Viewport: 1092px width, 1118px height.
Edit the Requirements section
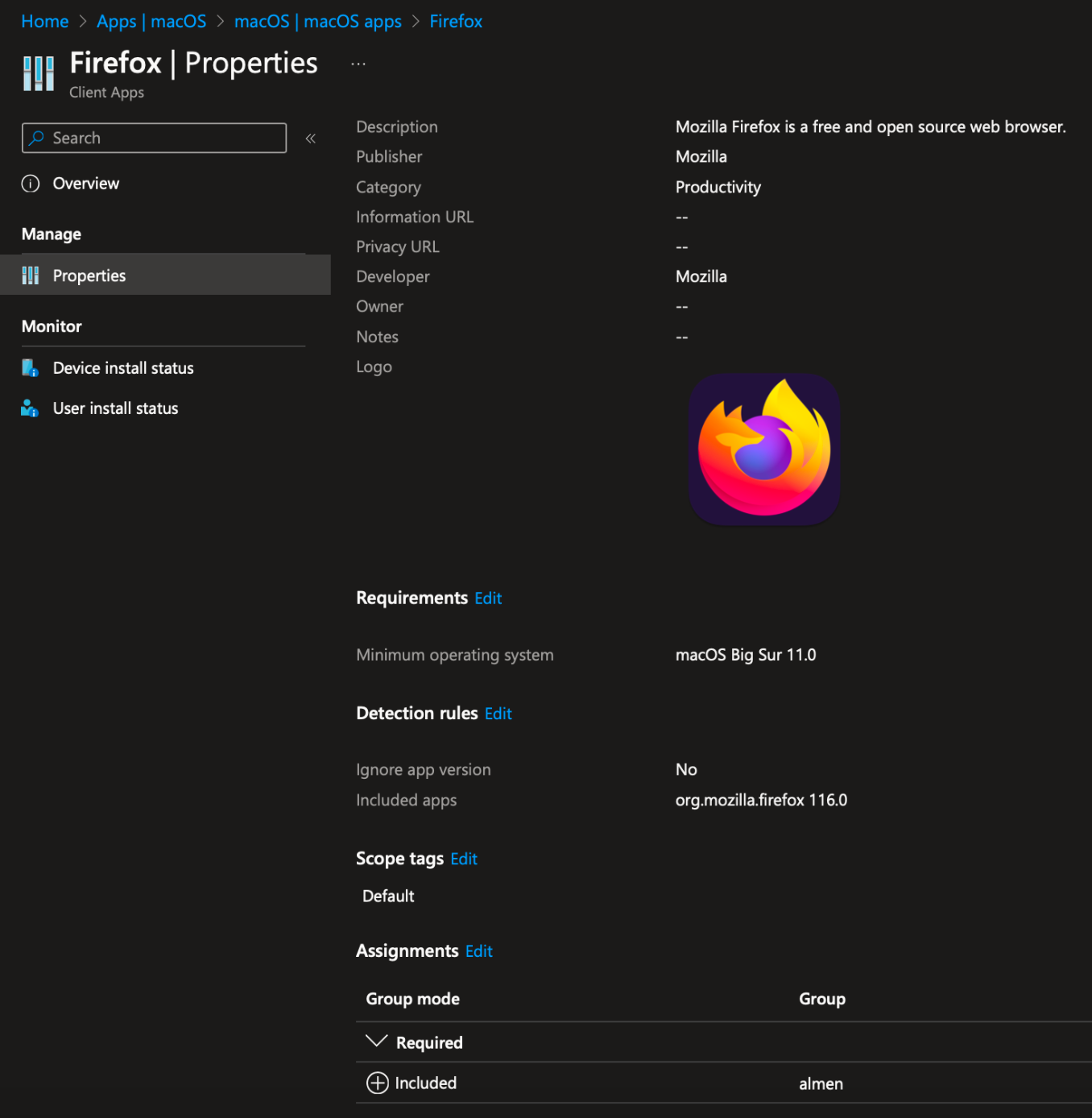pos(488,598)
